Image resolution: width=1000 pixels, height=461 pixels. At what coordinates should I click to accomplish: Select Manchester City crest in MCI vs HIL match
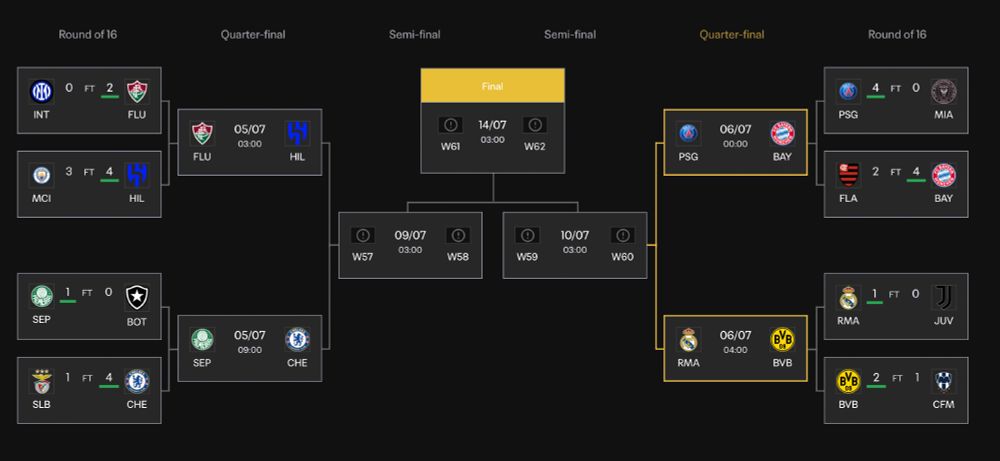41,175
